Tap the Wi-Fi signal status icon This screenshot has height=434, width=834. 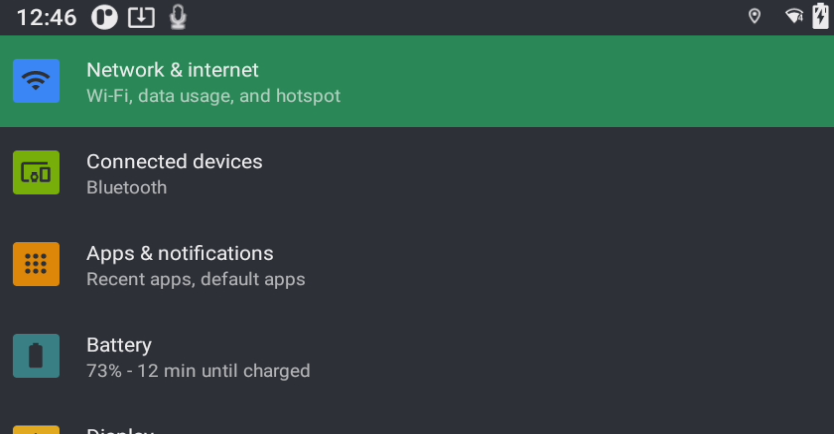click(794, 16)
